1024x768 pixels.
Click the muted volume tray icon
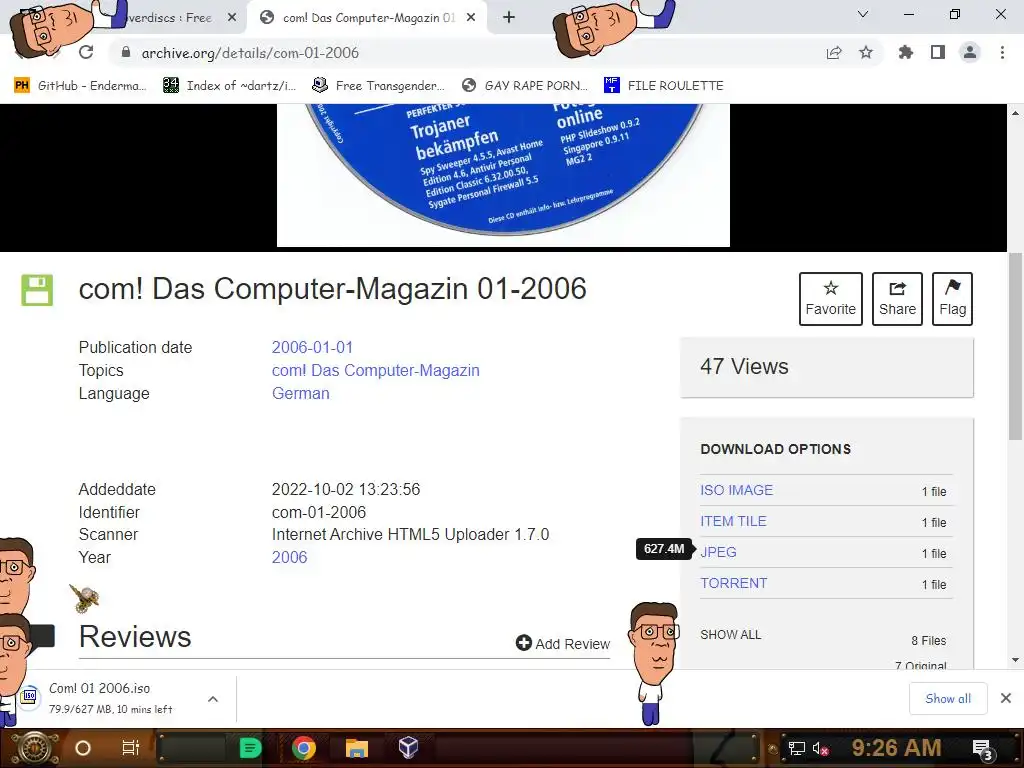(x=820, y=748)
